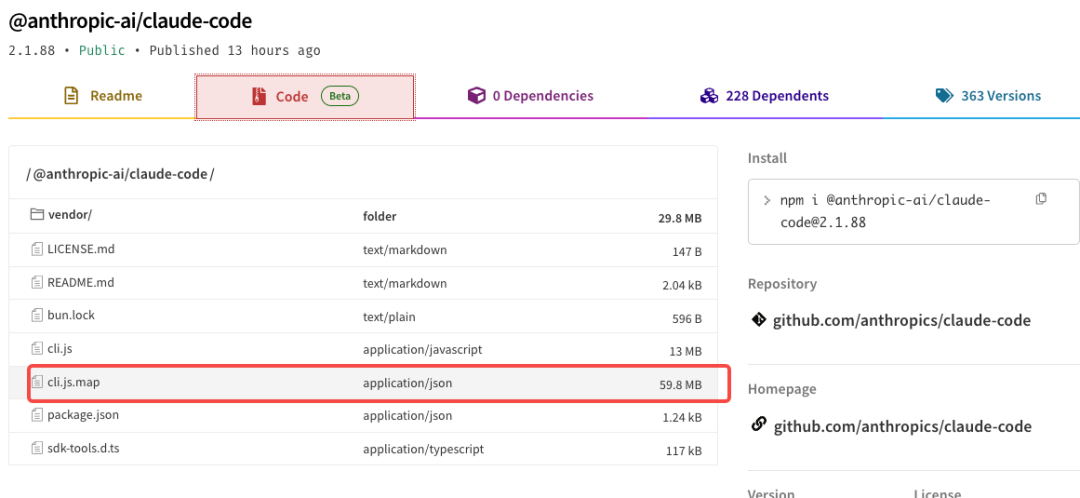Click the 29.8 MB vendor folder size

[680, 218]
